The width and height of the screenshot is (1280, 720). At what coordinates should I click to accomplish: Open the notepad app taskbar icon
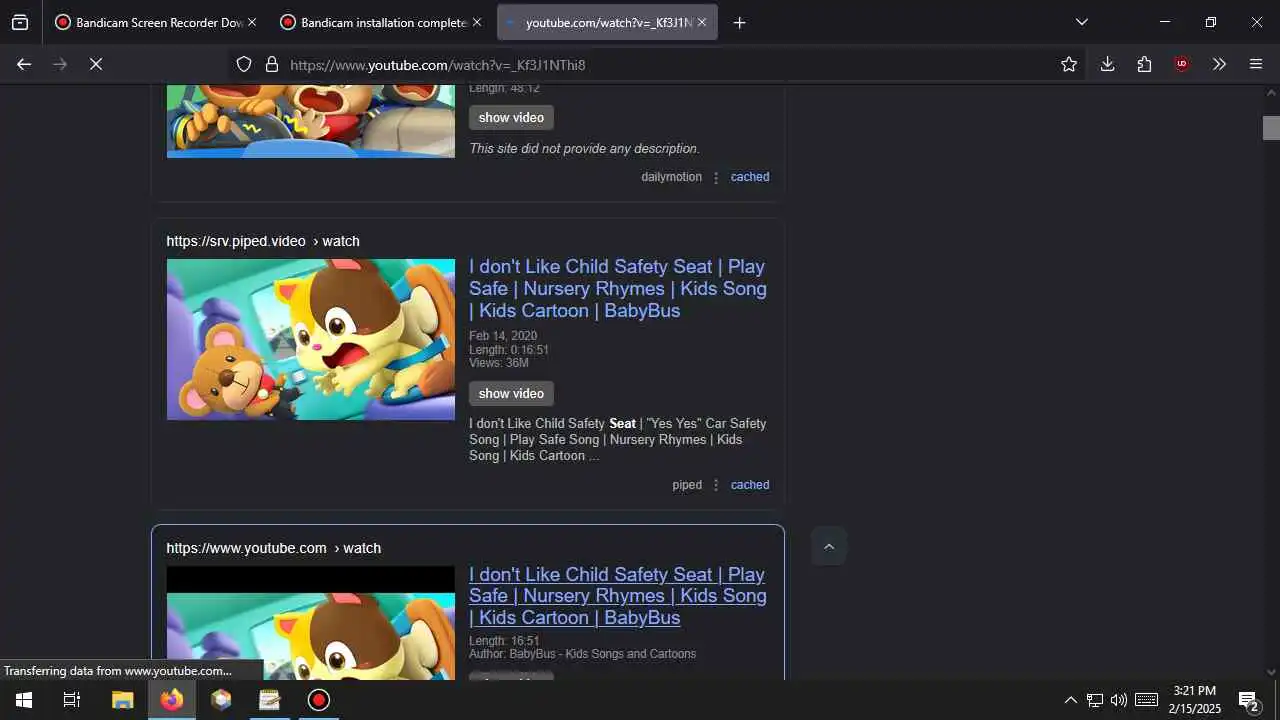pos(270,700)
